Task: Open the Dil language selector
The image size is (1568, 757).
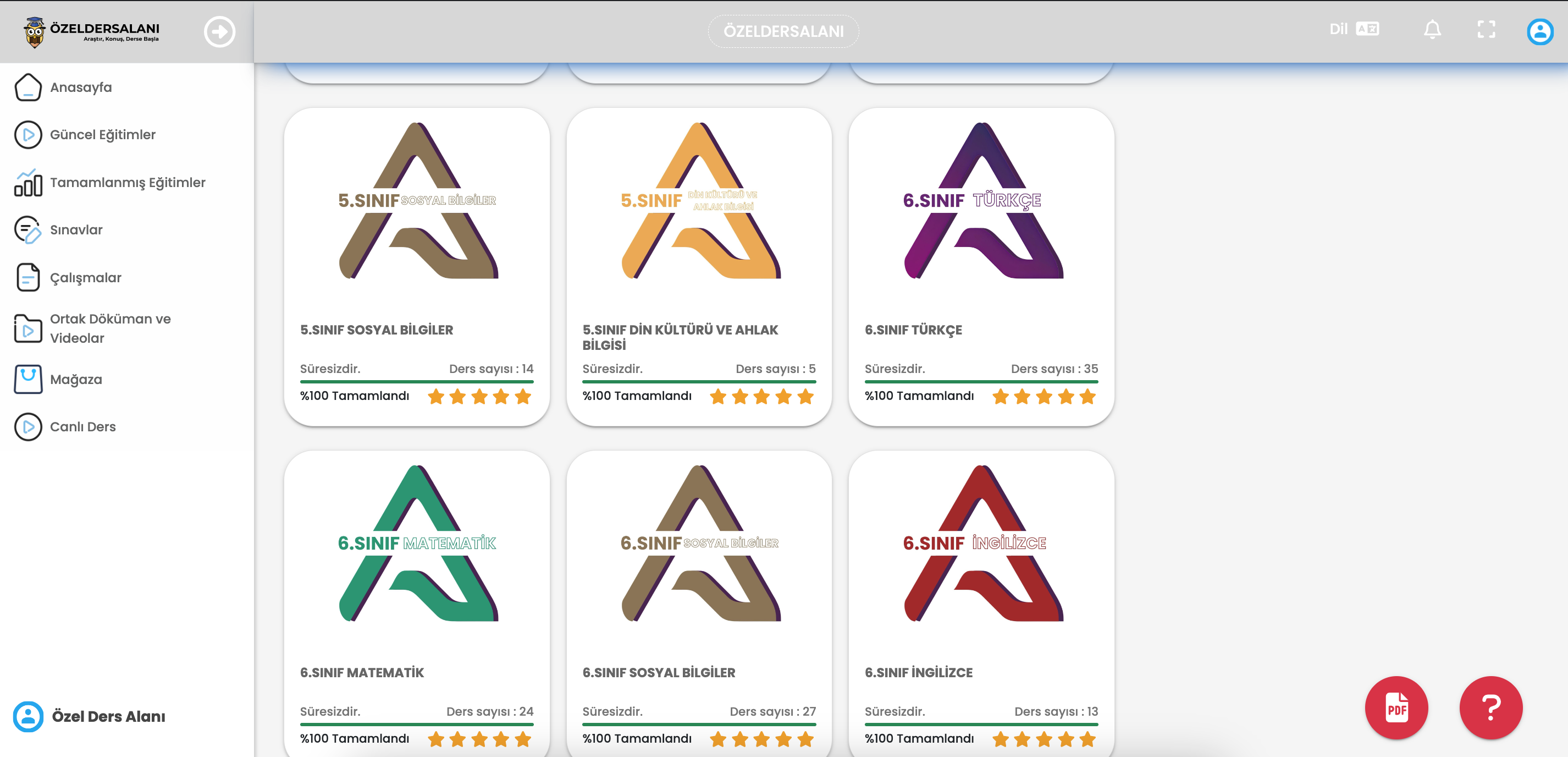Action: [1354, 29]
